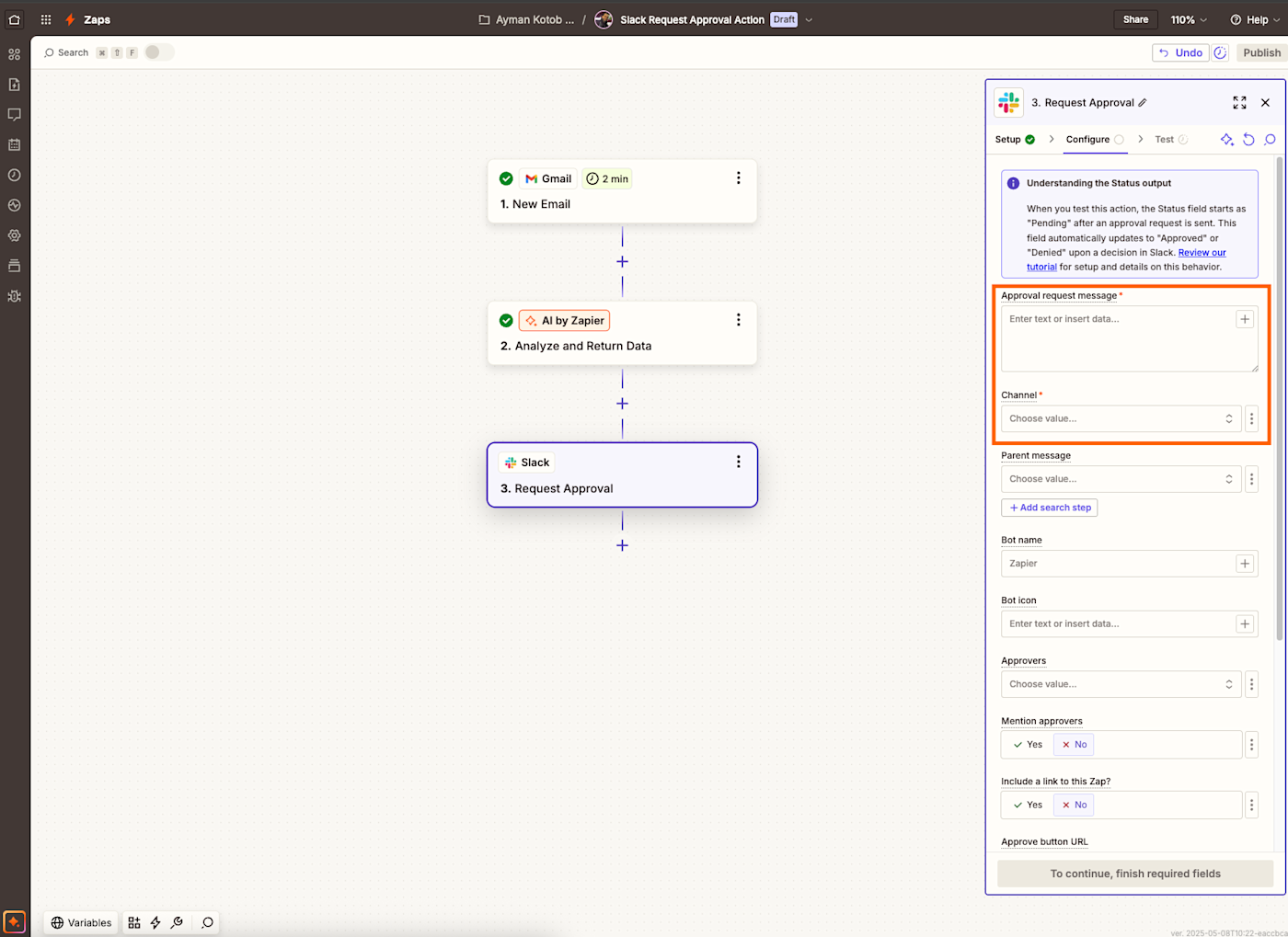
Task: Switch to the Test tab
Action: [x=1171, y=140]
